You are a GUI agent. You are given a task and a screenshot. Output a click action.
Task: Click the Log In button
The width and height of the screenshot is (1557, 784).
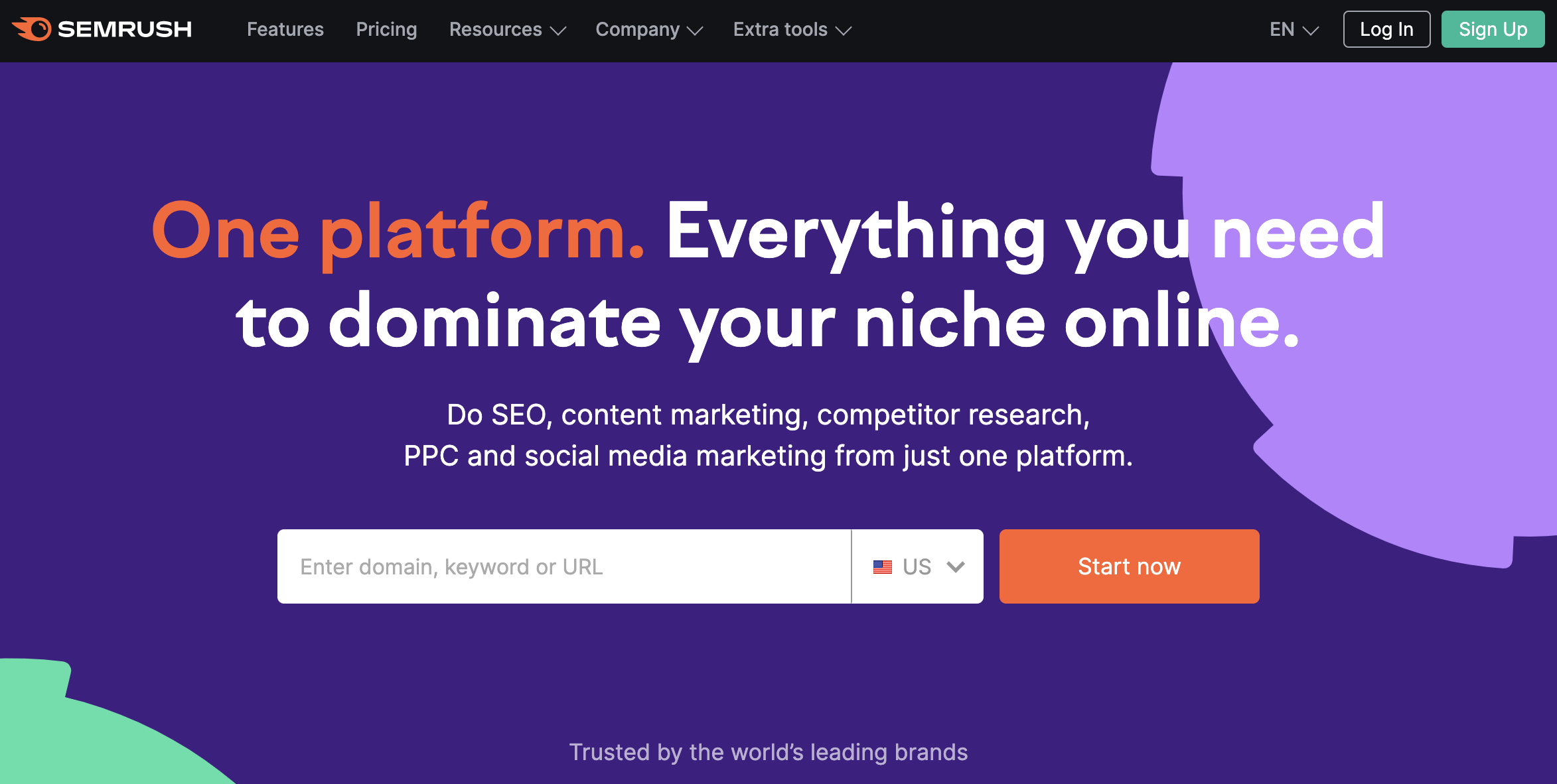tap(1386, 29)
